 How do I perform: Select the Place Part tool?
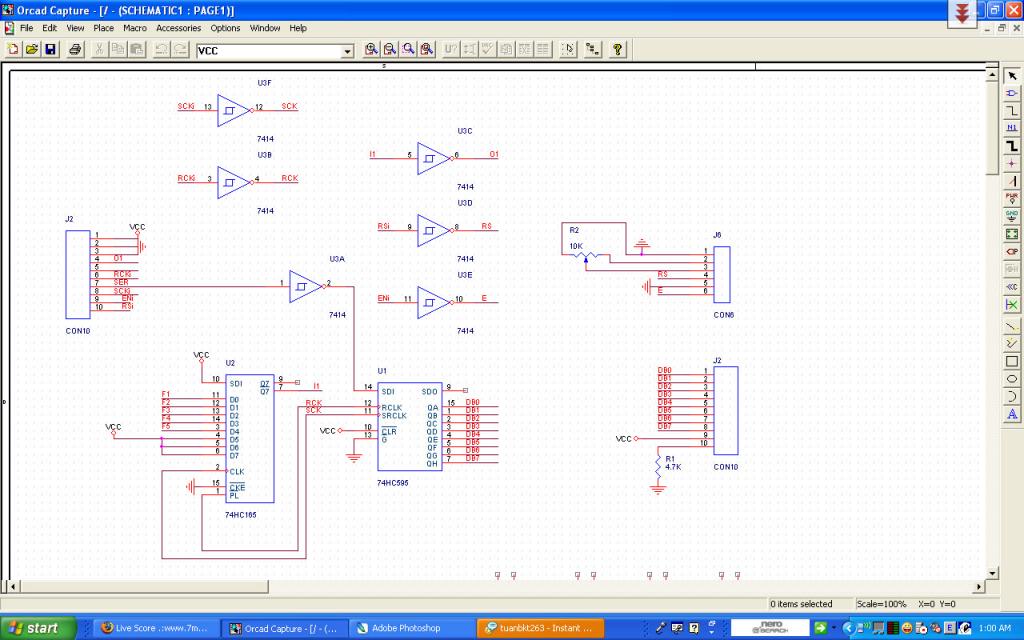(1012, 93)
